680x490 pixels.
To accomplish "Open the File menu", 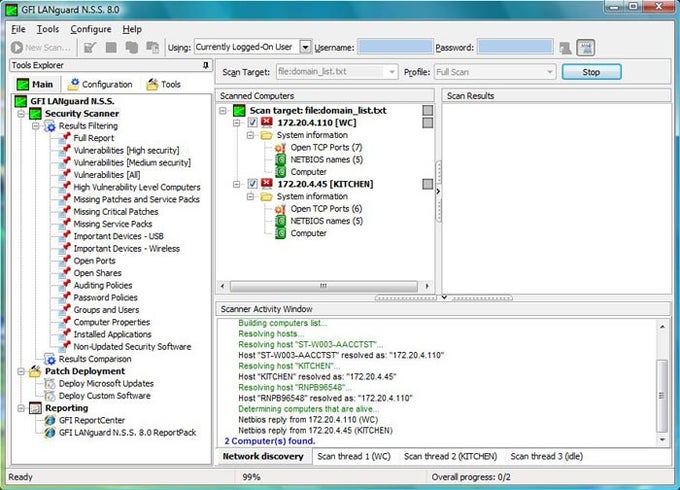I will pos(18,29).
